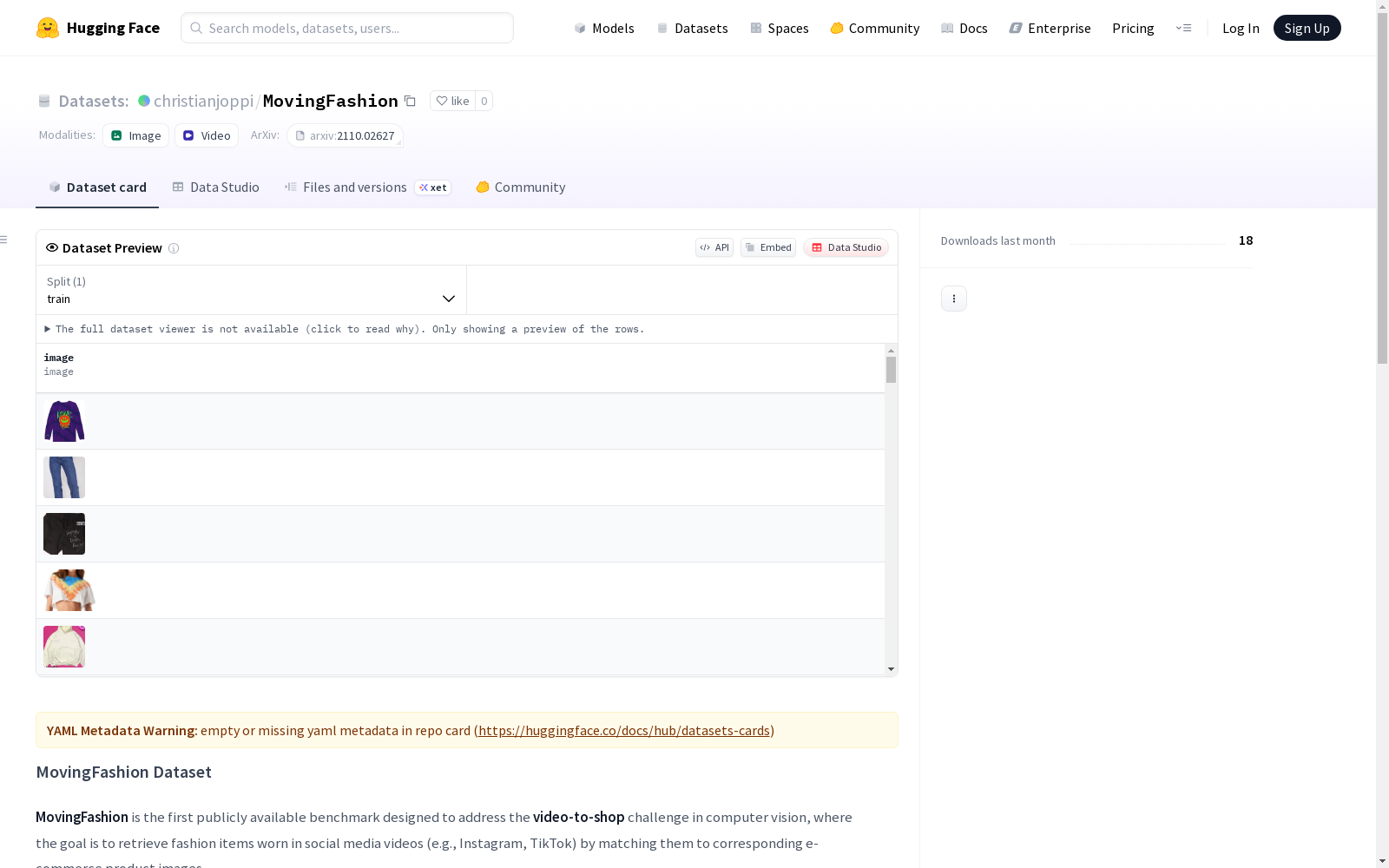The width and height of the screenshot is (1389, 868).
Task: Select the Image modality tag
Action: [x=136, y=135]
